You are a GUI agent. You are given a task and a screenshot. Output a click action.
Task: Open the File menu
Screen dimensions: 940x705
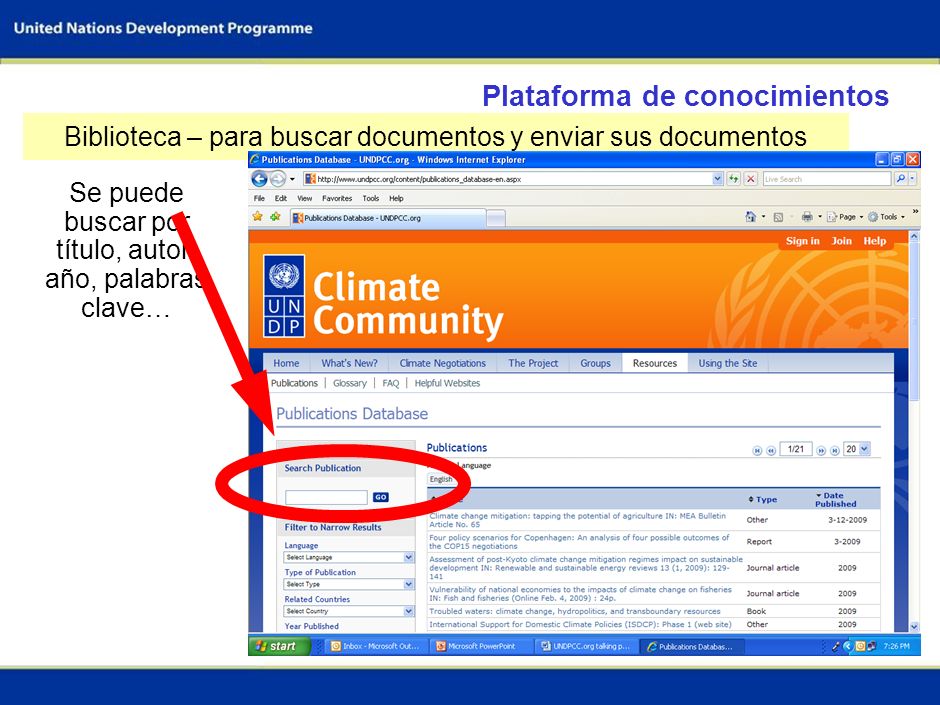point(259,198)
